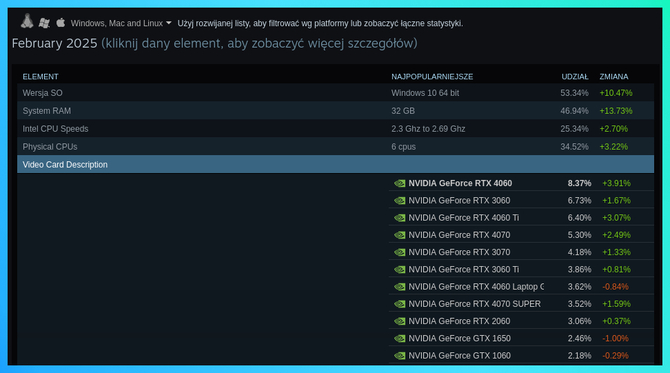Select NVIDIA GeForce RTX 4060 Laptop entry
Screen dimensions: 670x373
476,287
